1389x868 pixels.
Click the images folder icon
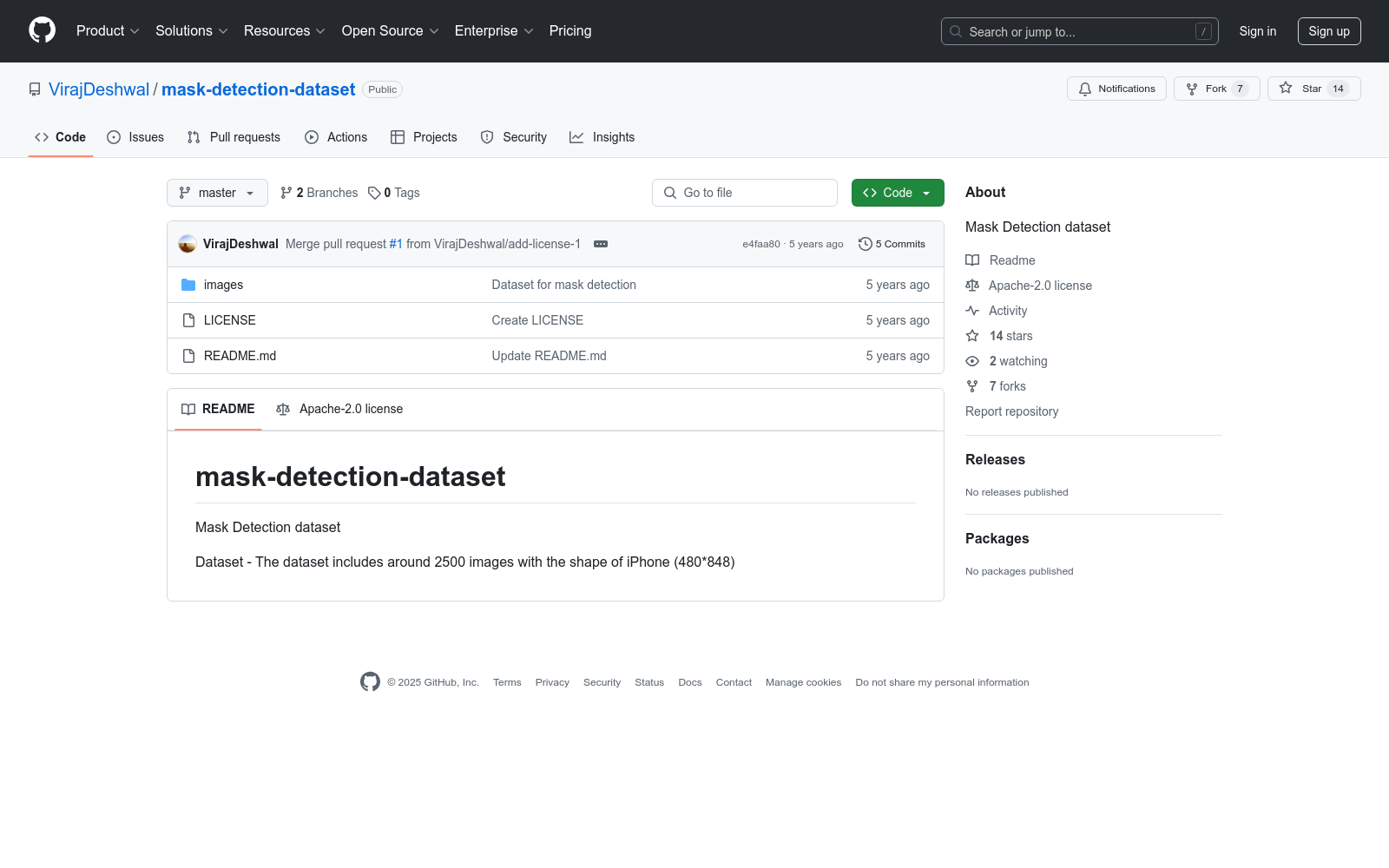(188, 285)
